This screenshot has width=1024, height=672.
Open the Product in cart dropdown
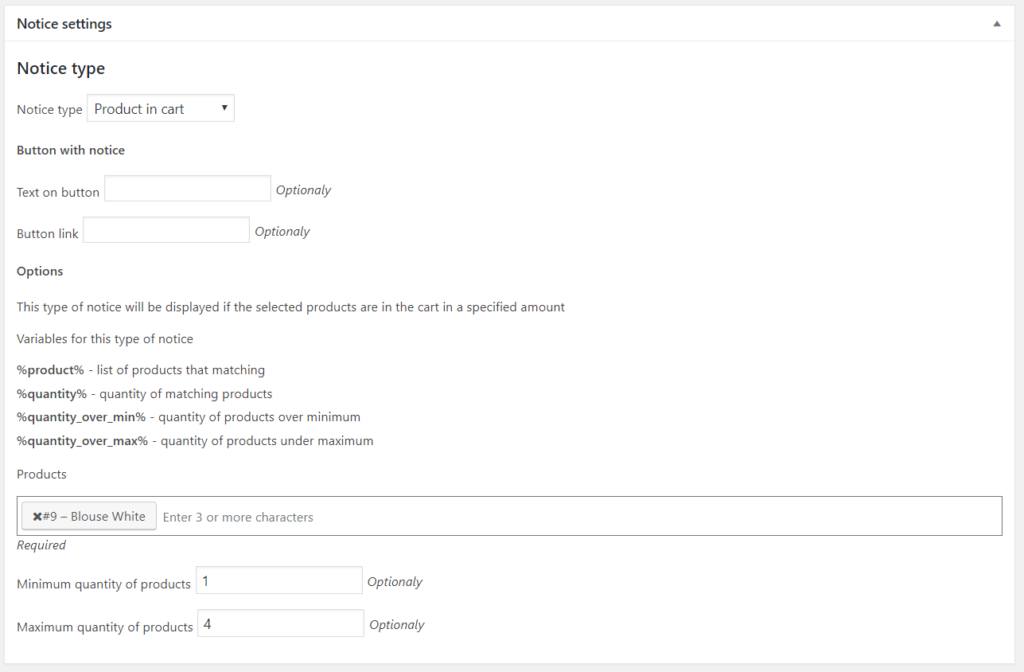point(161,108)
